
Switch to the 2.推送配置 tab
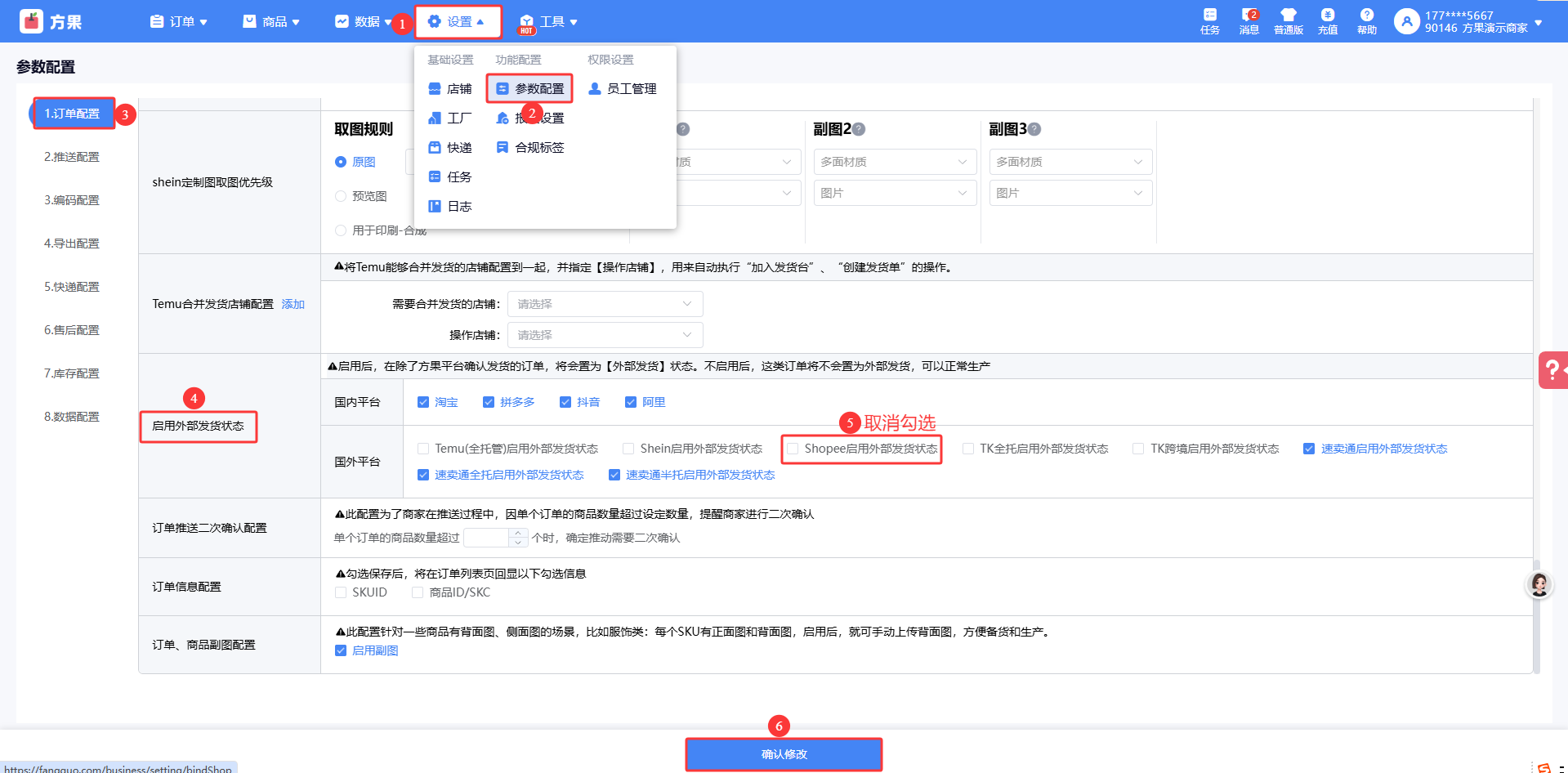click(x=72, y=157)
